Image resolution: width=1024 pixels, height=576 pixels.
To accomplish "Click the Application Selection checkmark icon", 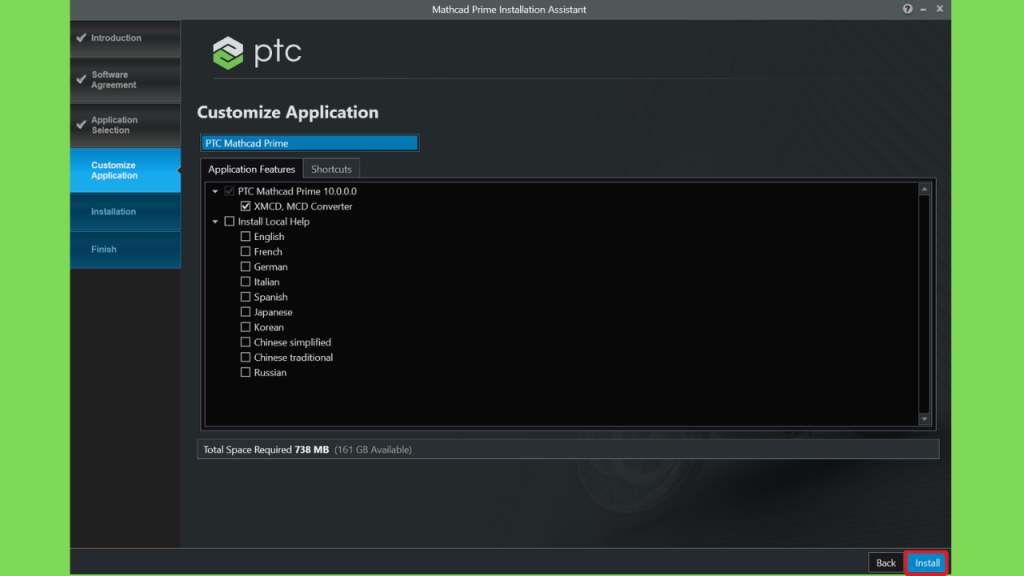I will [x=81, y=125].
